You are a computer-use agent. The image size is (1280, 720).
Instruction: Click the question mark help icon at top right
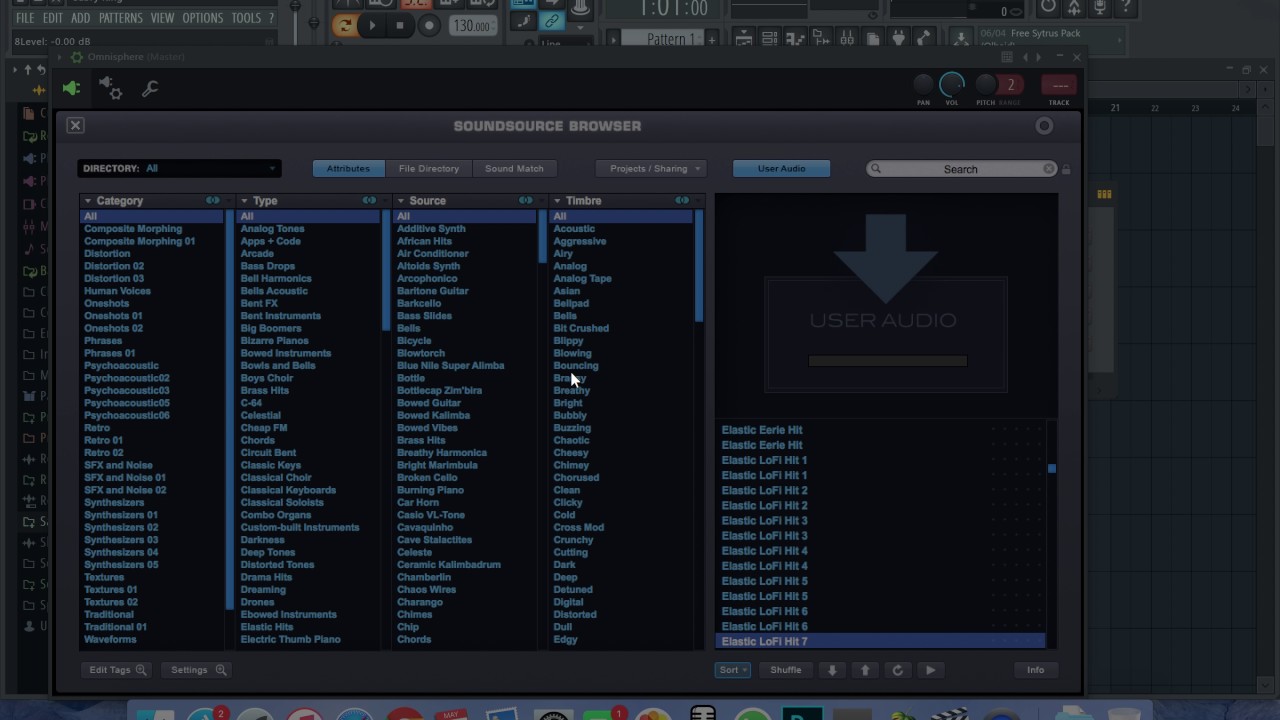(x=1126, y=8)
